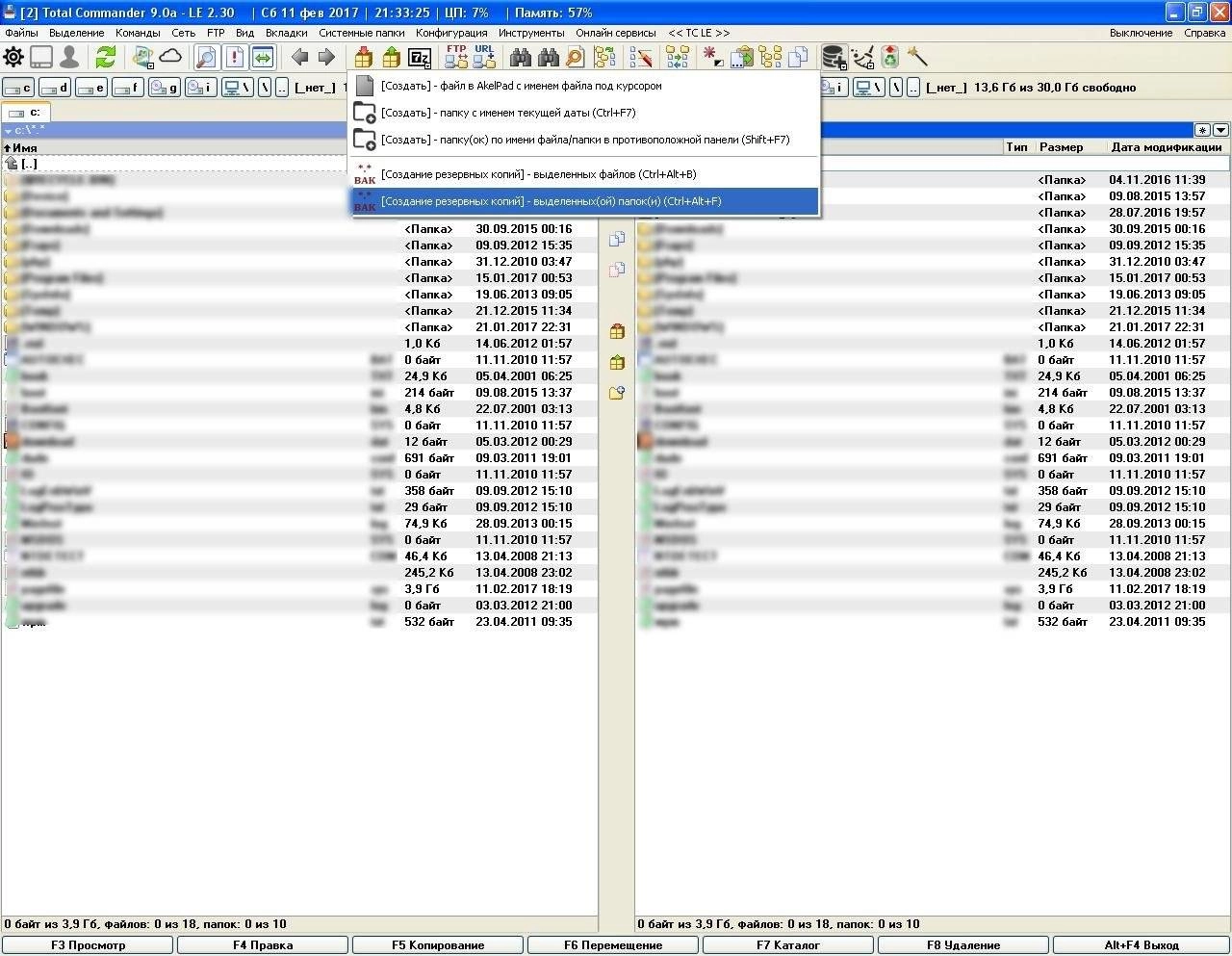Click the list-with-red-pencil rename icon
1232x956 pixels.
(x=641, y=58)
